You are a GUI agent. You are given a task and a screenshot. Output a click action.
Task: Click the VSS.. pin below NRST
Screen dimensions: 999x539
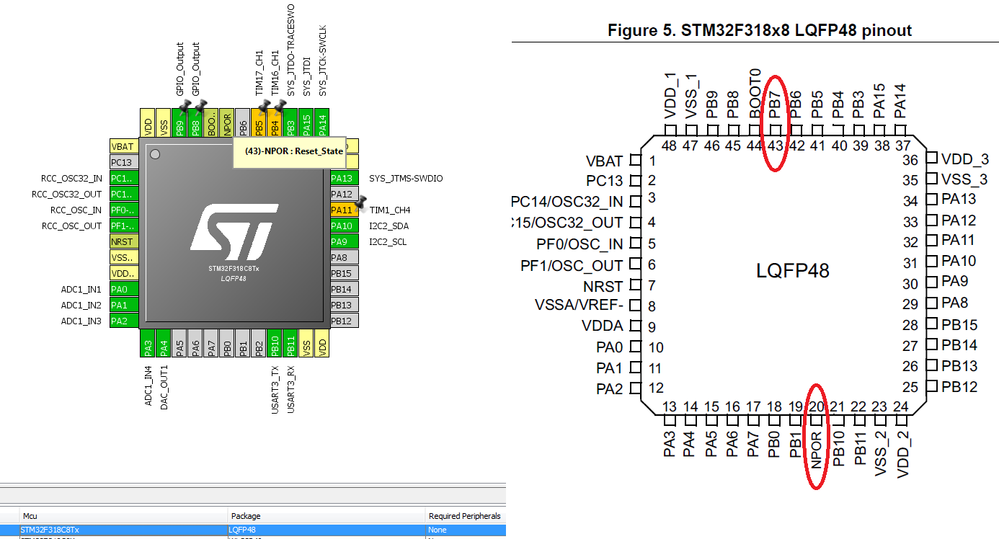[124, 257]
